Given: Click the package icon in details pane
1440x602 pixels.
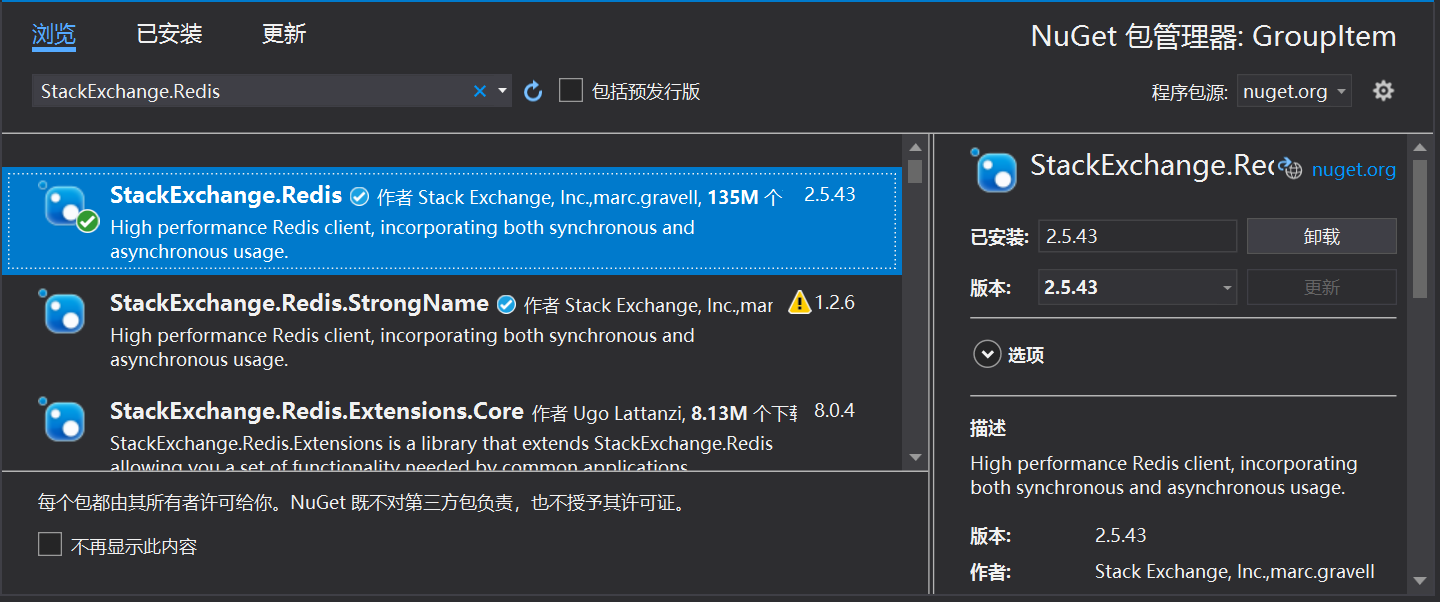Looking at the screenshot, I should click(996, 172).
